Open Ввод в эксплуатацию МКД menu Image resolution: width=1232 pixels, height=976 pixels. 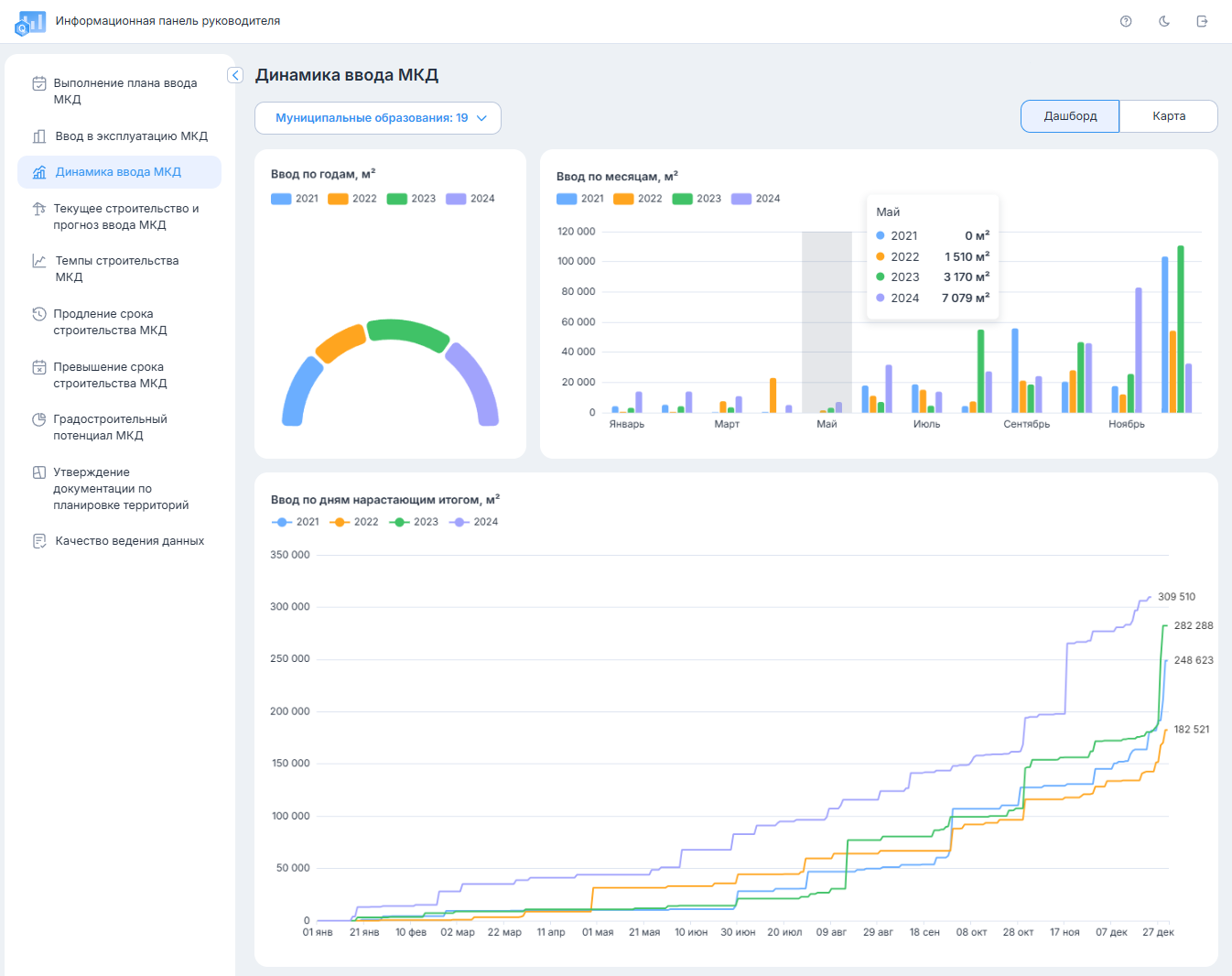tap(119, 136)
